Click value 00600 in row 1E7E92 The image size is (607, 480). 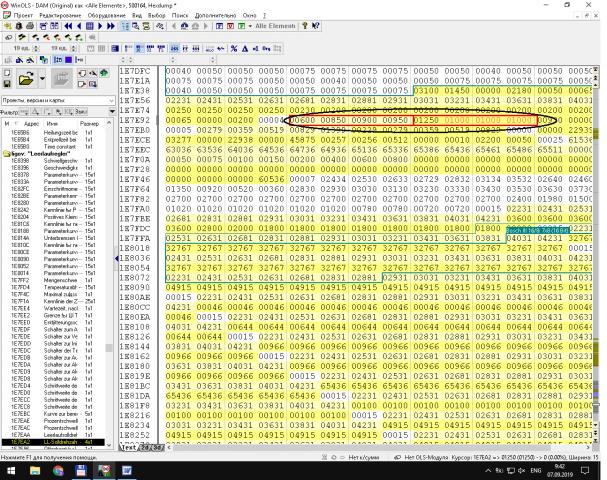[x=302, y=120]
